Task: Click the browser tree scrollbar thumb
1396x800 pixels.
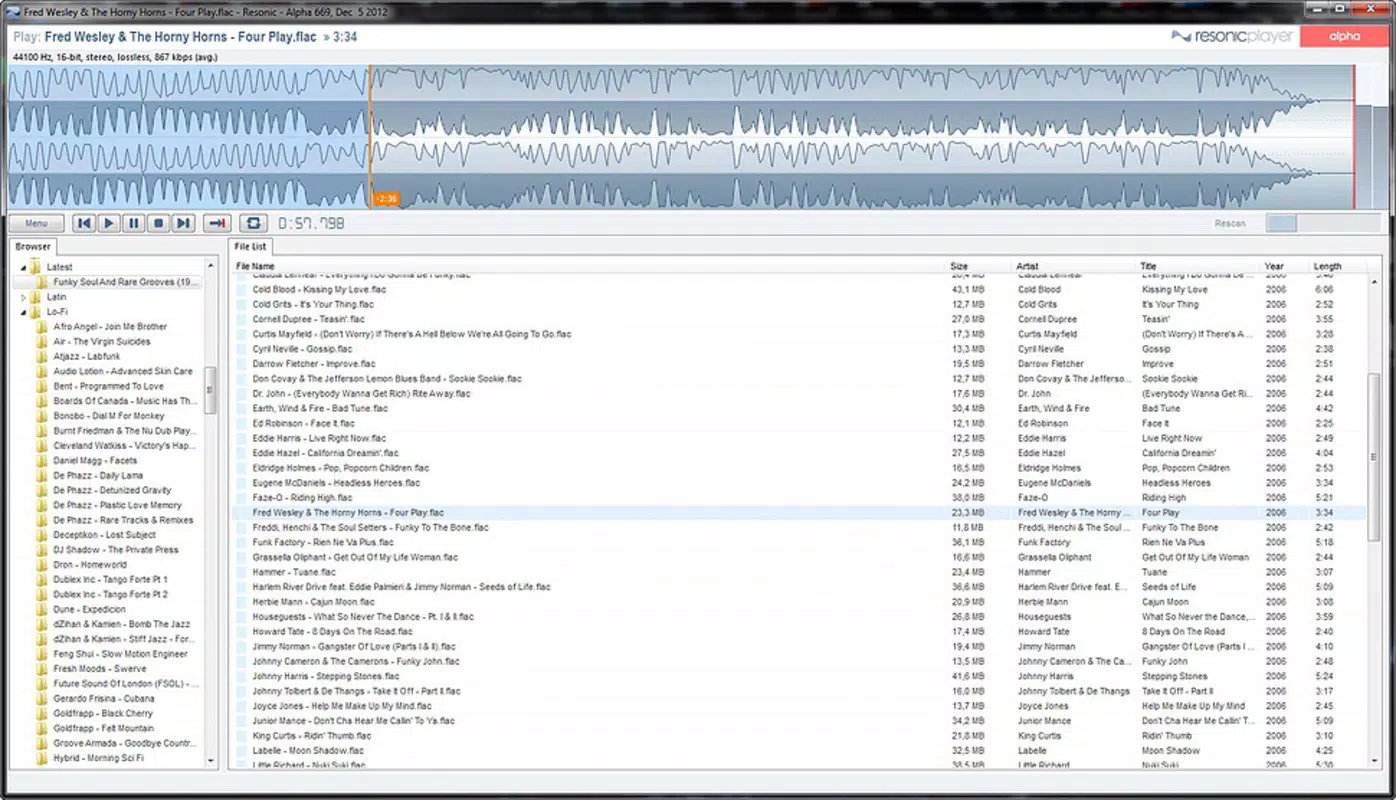Action: point(210,390)
